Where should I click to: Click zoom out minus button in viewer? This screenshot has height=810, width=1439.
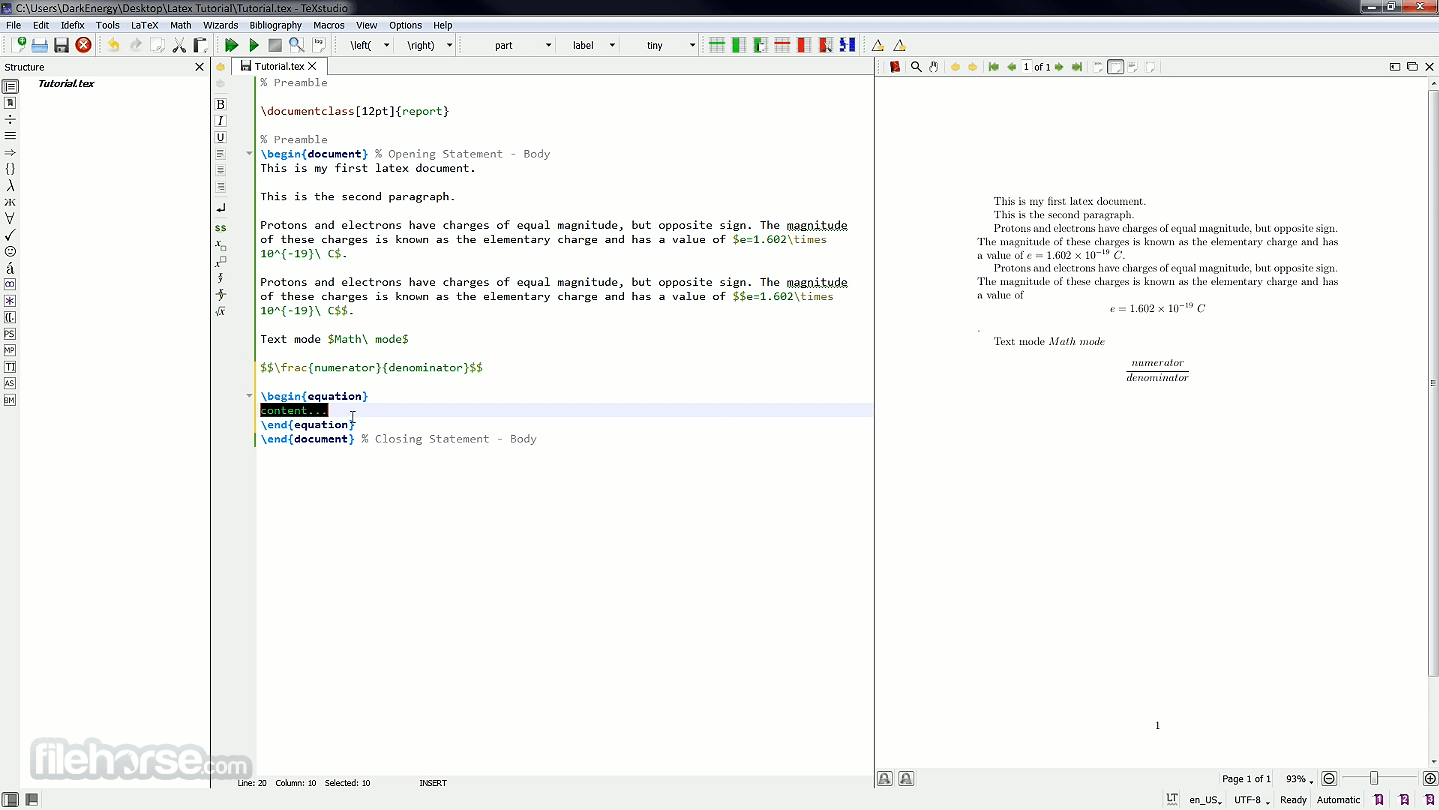pyautogui.click(x=1329, y=778)
